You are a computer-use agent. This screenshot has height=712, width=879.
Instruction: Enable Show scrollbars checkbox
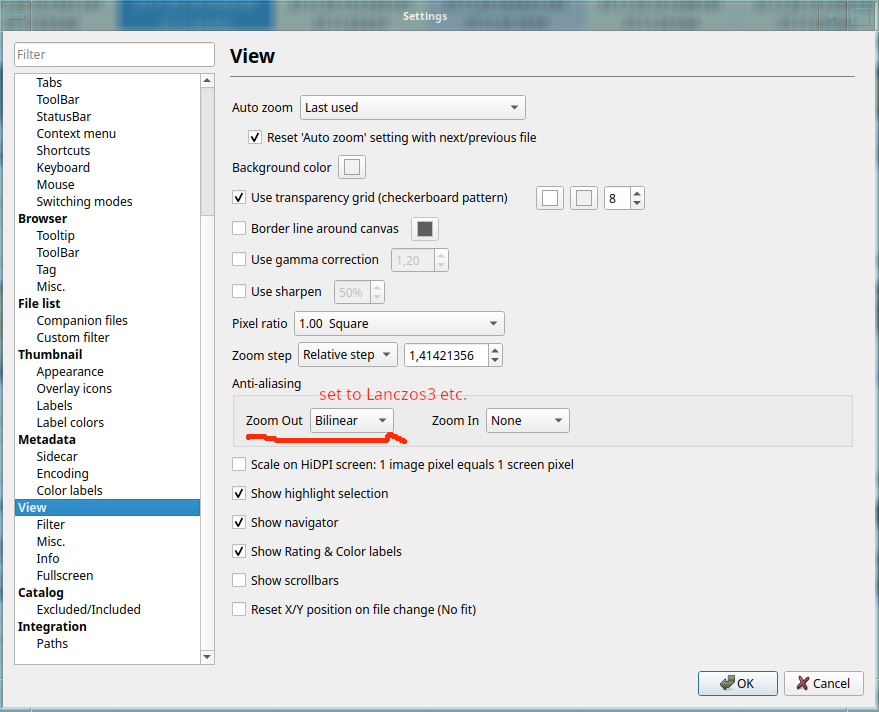tap(239, 580)
